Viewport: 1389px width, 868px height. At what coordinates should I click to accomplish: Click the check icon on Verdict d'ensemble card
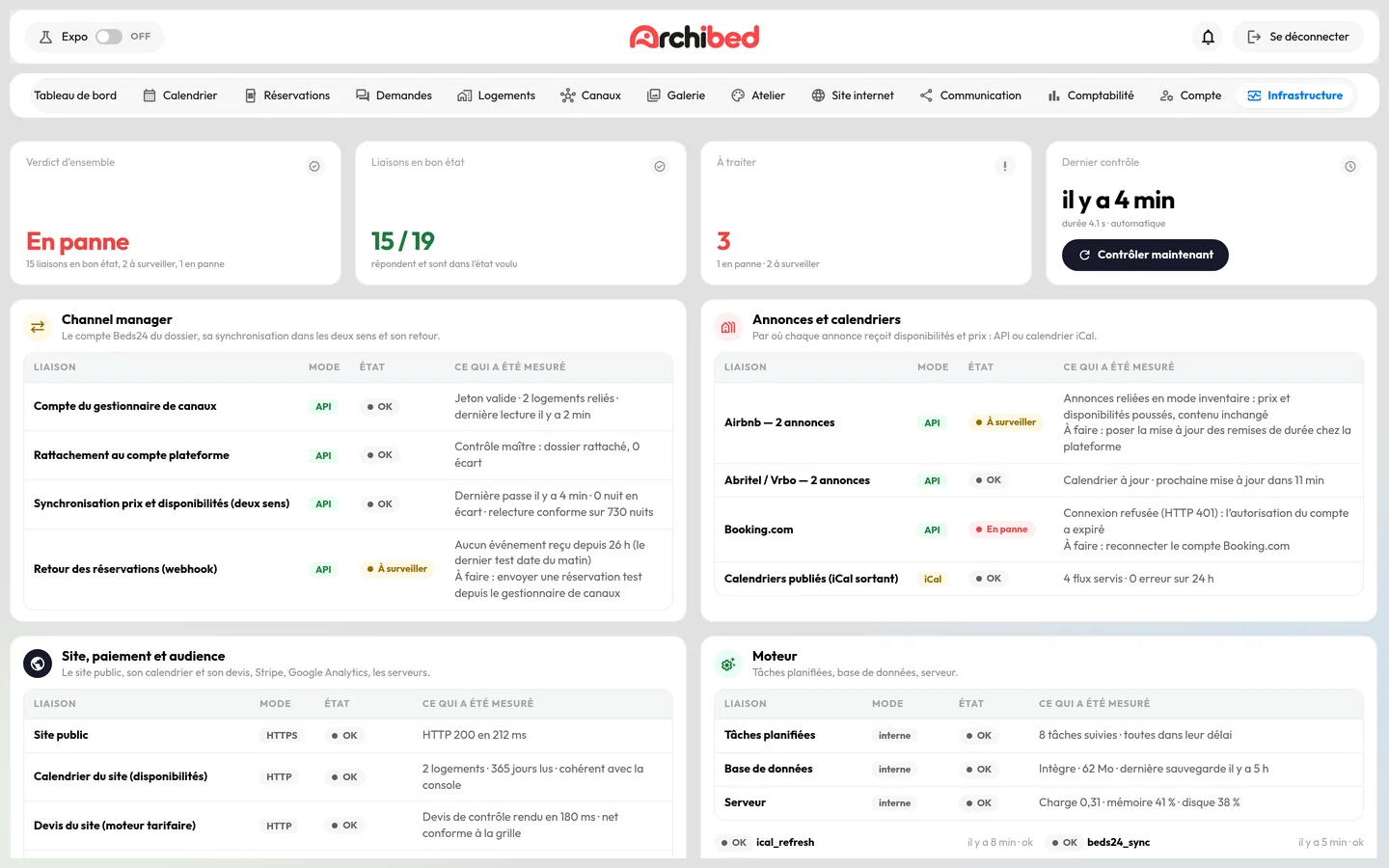point(314,166)
